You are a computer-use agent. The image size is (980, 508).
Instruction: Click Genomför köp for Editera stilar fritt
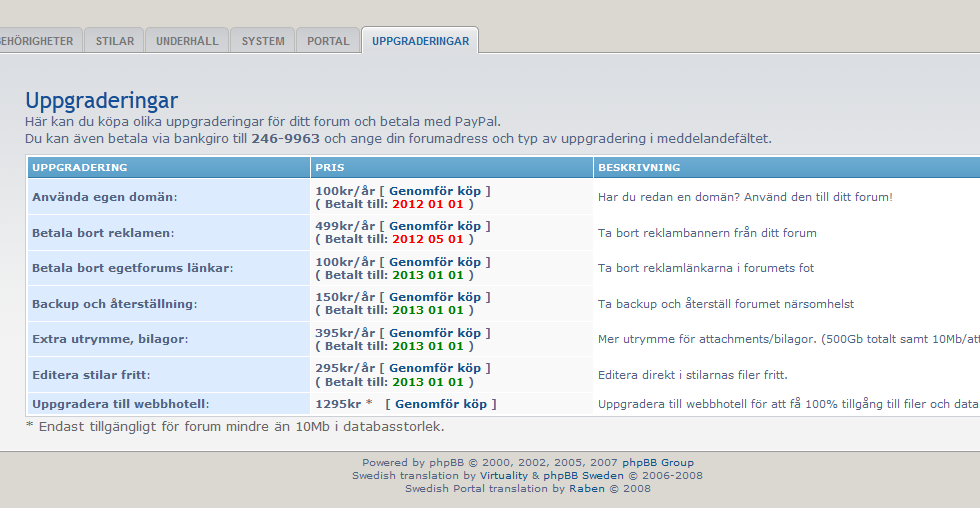pyautogui.click(x=435, y=368)
